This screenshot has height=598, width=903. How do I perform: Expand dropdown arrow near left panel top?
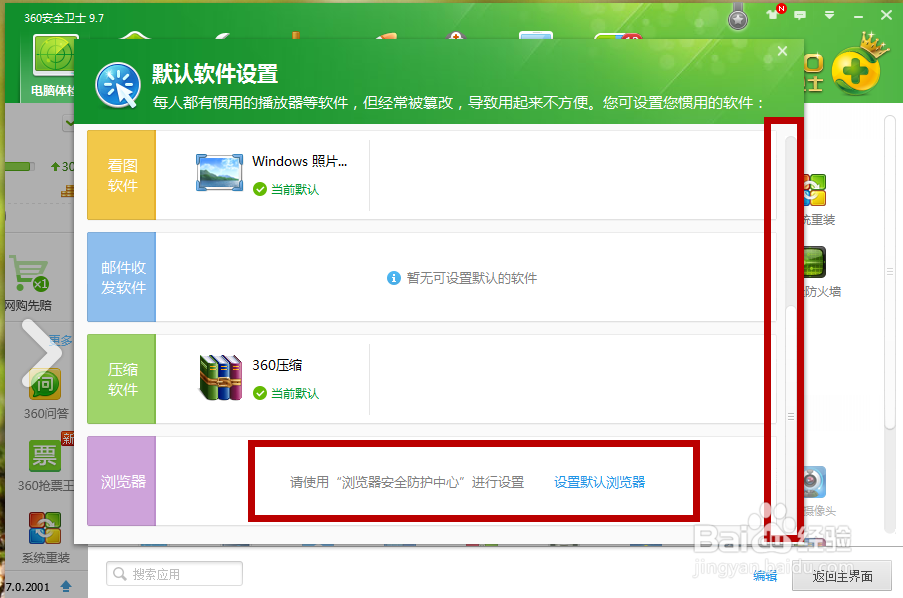click(69, 123)
